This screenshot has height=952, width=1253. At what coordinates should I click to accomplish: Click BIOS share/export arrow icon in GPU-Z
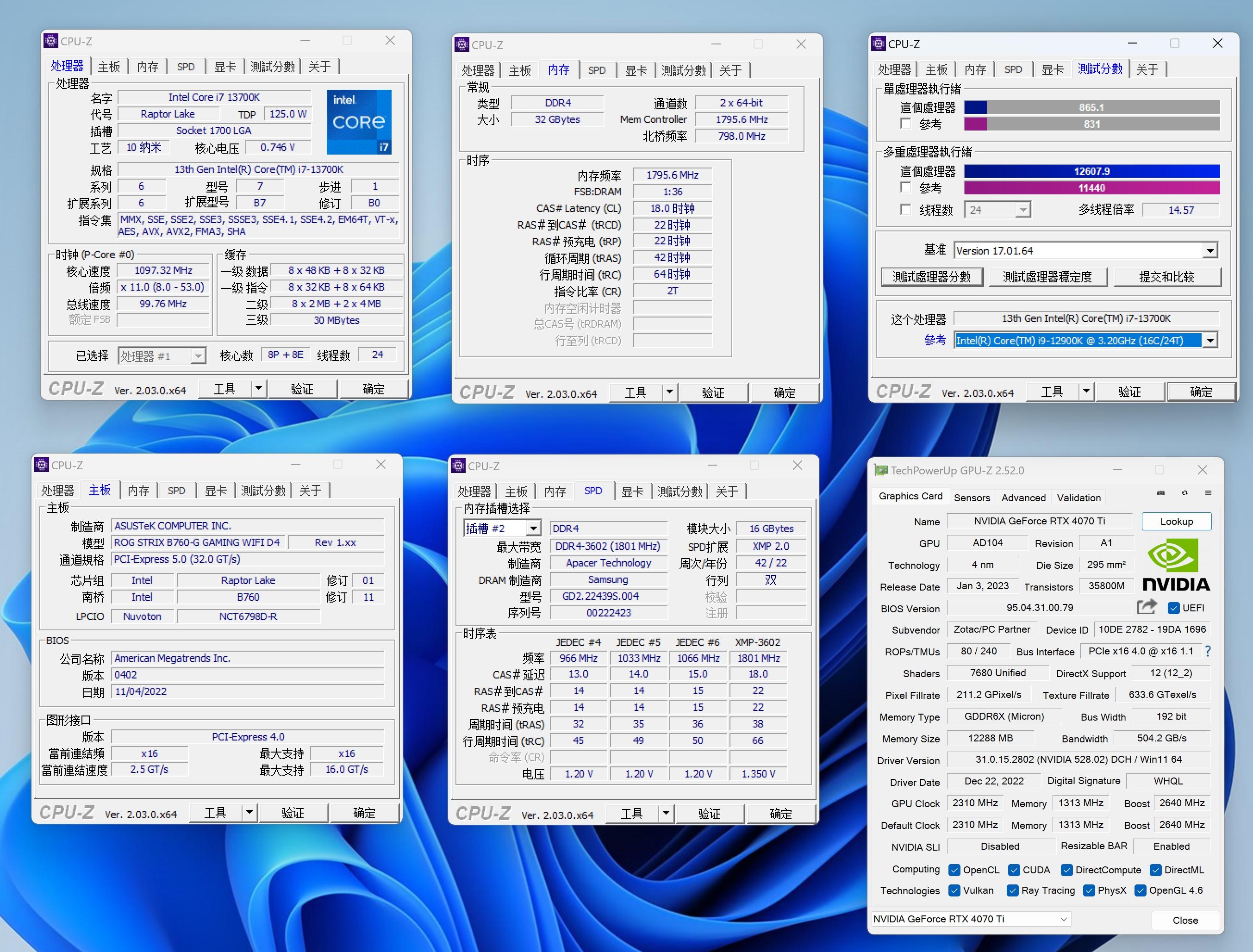pos(1147,607)
